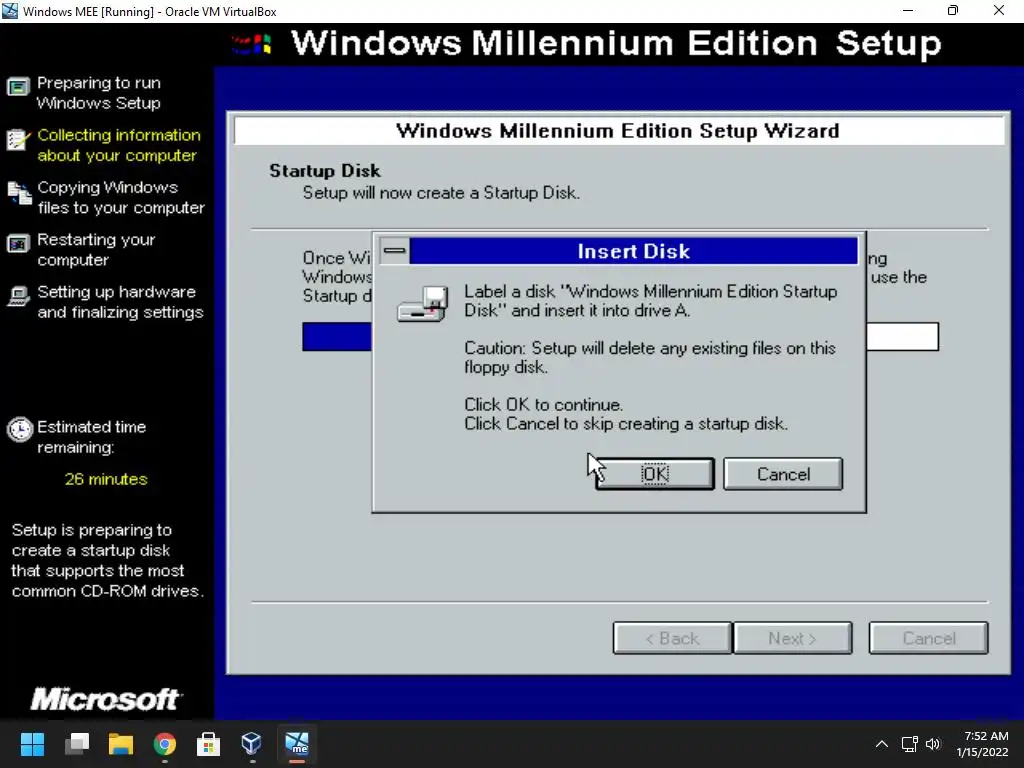The height and width of the screenshot is (768, 1024).
Task: Click 'Click Cancel to skip creating' text
Action: pos(626,423)
